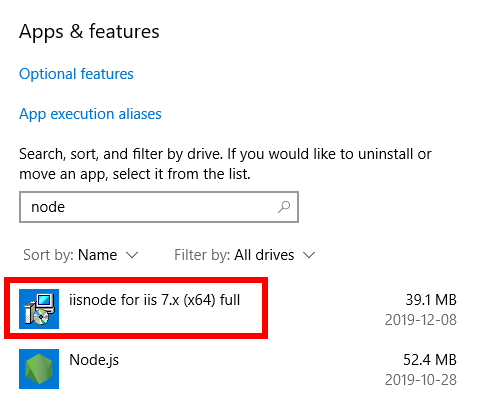Click the 39.1 MB size value
Screen dimensions: 482x406
(x=431, y=300)
